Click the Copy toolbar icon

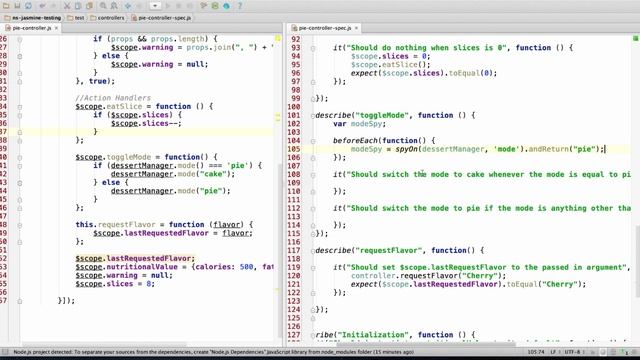(x=78, y=6)
